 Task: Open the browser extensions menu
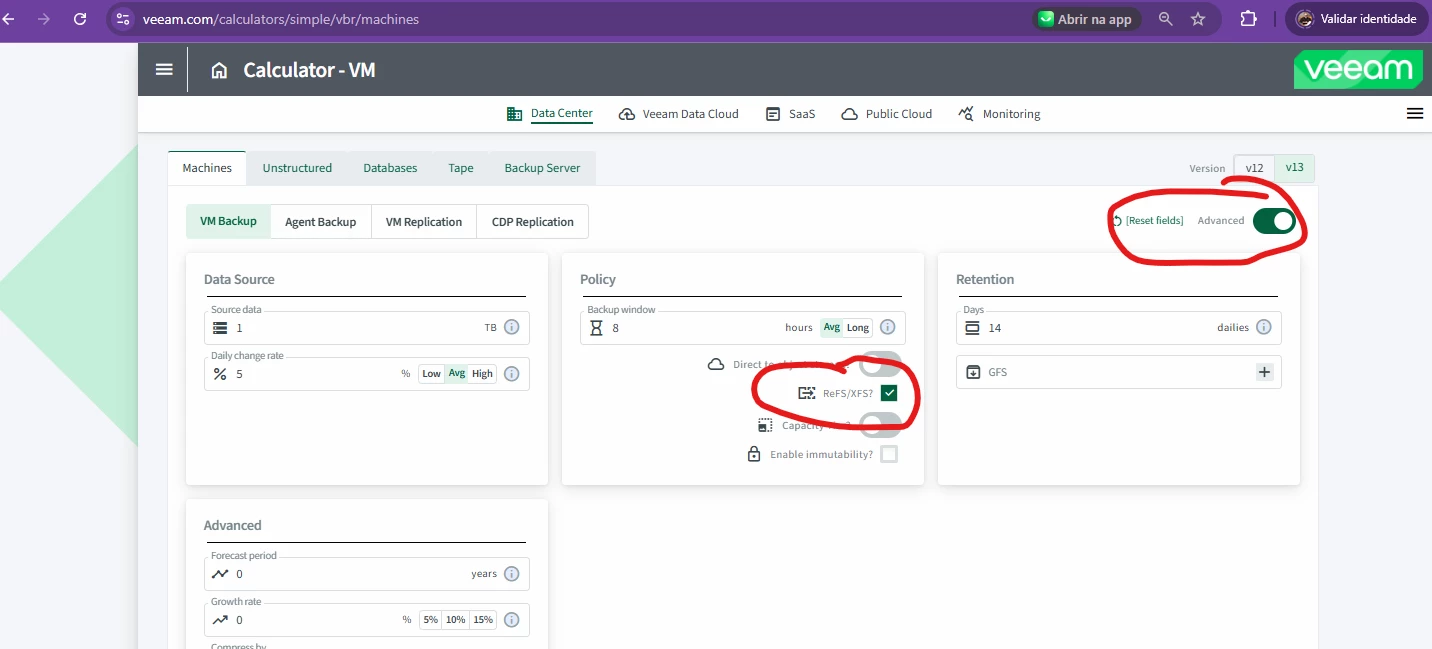tap(1248, 19)
